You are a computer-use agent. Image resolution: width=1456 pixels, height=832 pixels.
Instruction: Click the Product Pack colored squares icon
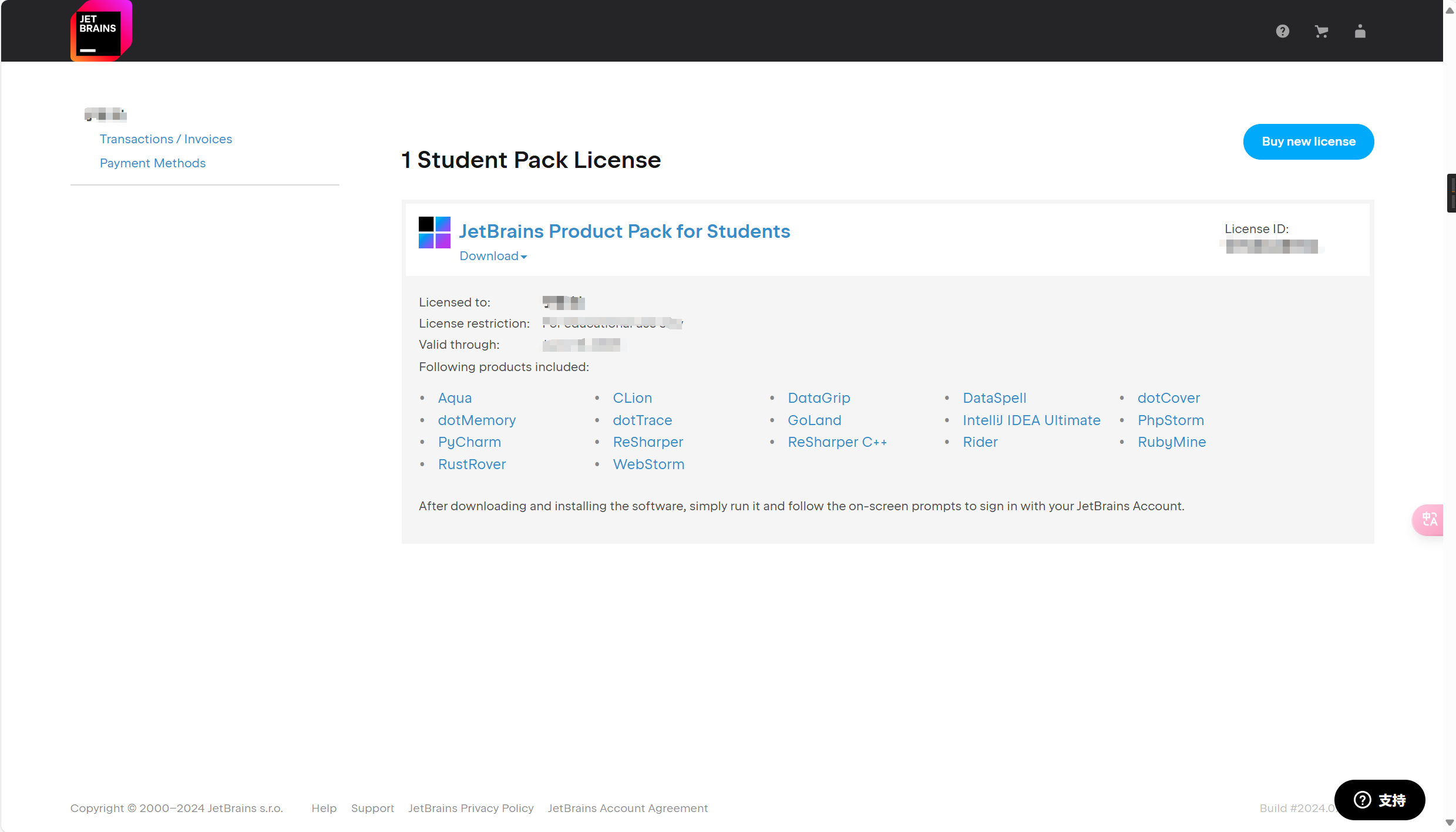434,233
